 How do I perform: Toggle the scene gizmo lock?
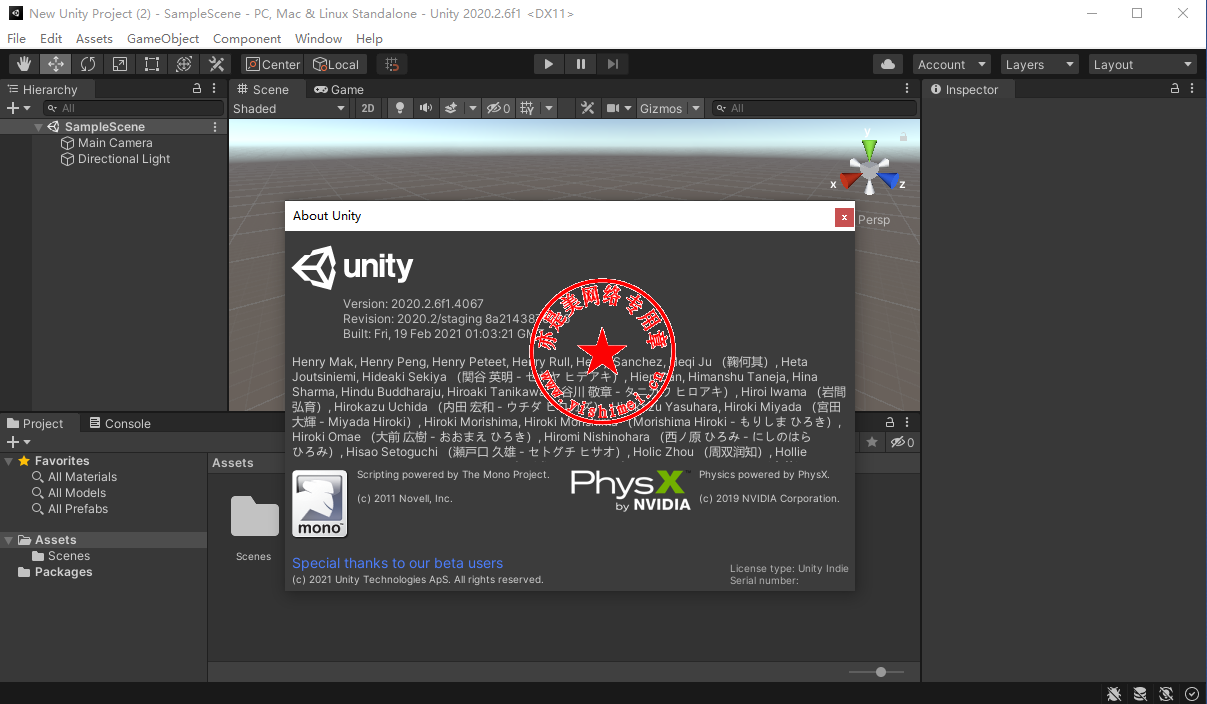pos(903,136)
